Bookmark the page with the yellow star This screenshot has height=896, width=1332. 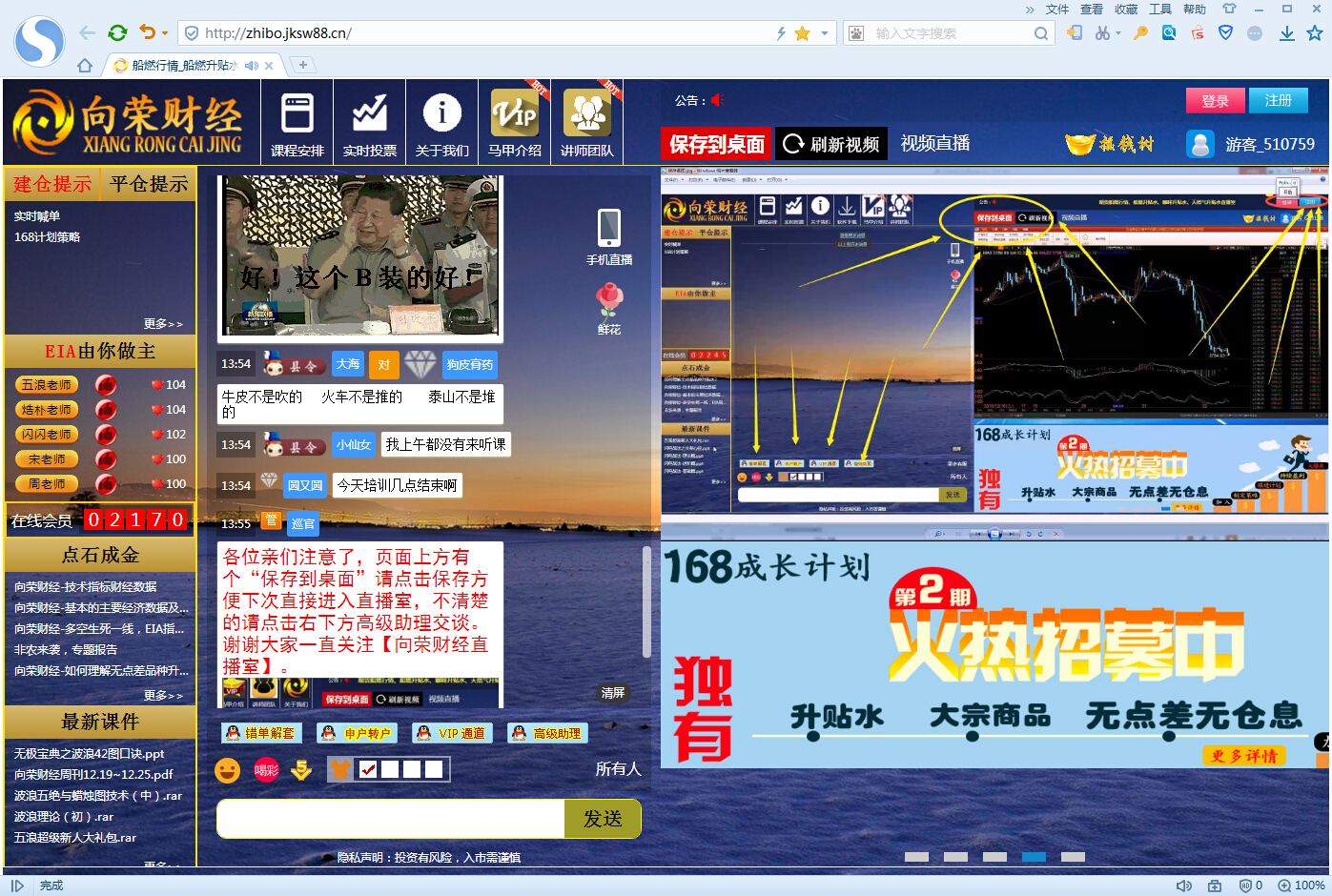coord(803,33)
